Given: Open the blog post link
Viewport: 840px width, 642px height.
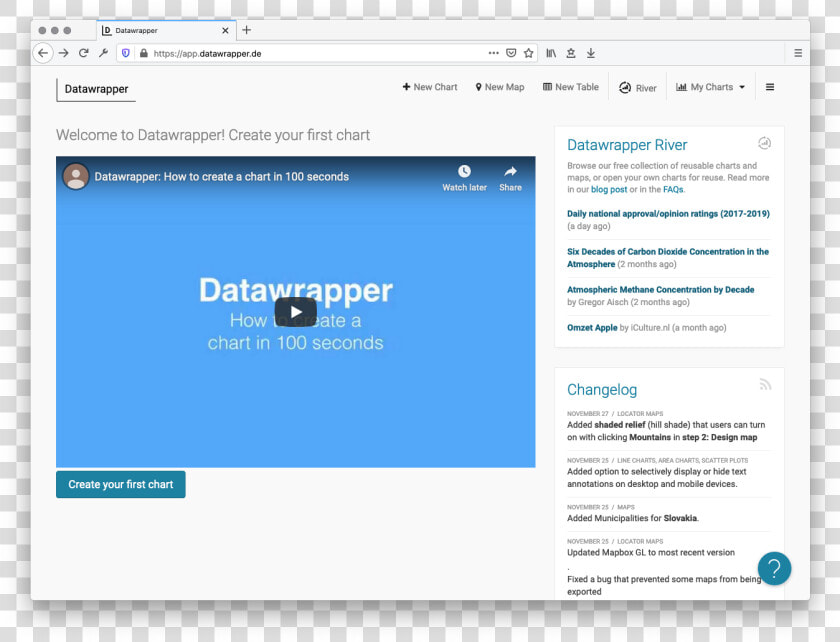Looking at the screenshot, I should 609,189.
